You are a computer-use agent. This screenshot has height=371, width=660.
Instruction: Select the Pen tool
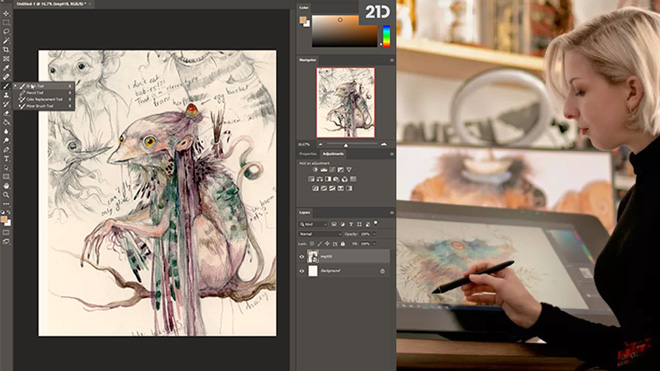[6, 149]
